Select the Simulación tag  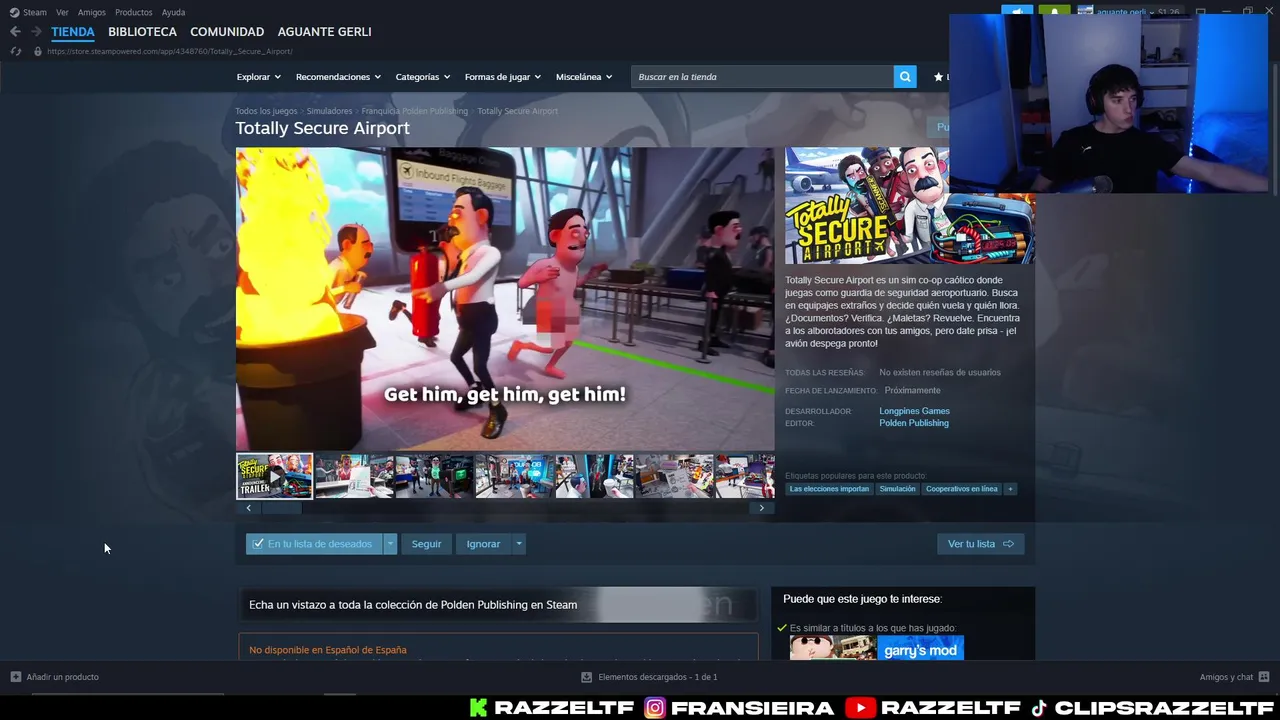[897, 489]
